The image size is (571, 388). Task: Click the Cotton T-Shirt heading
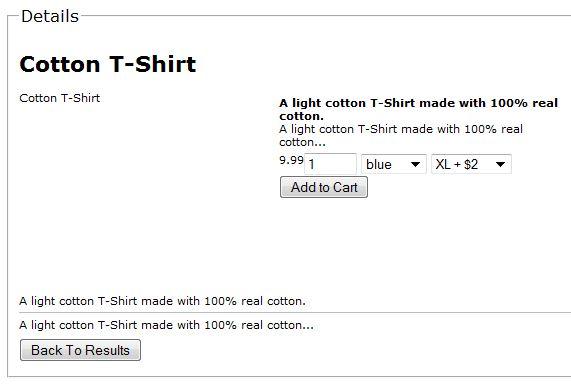[x=108, y=64]
